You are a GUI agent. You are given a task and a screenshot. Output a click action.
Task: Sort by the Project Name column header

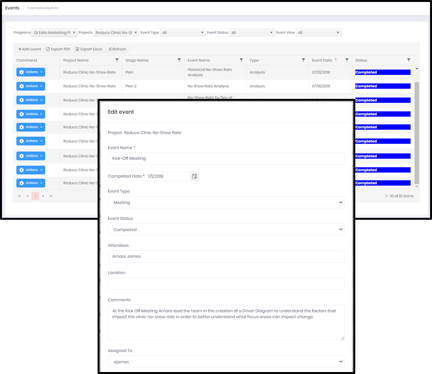[76, 60]
